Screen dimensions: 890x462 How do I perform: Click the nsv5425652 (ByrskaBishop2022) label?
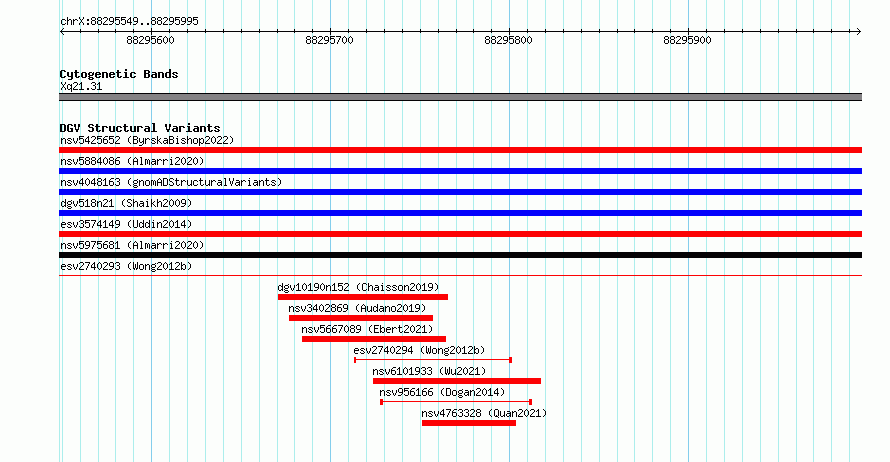147,140
